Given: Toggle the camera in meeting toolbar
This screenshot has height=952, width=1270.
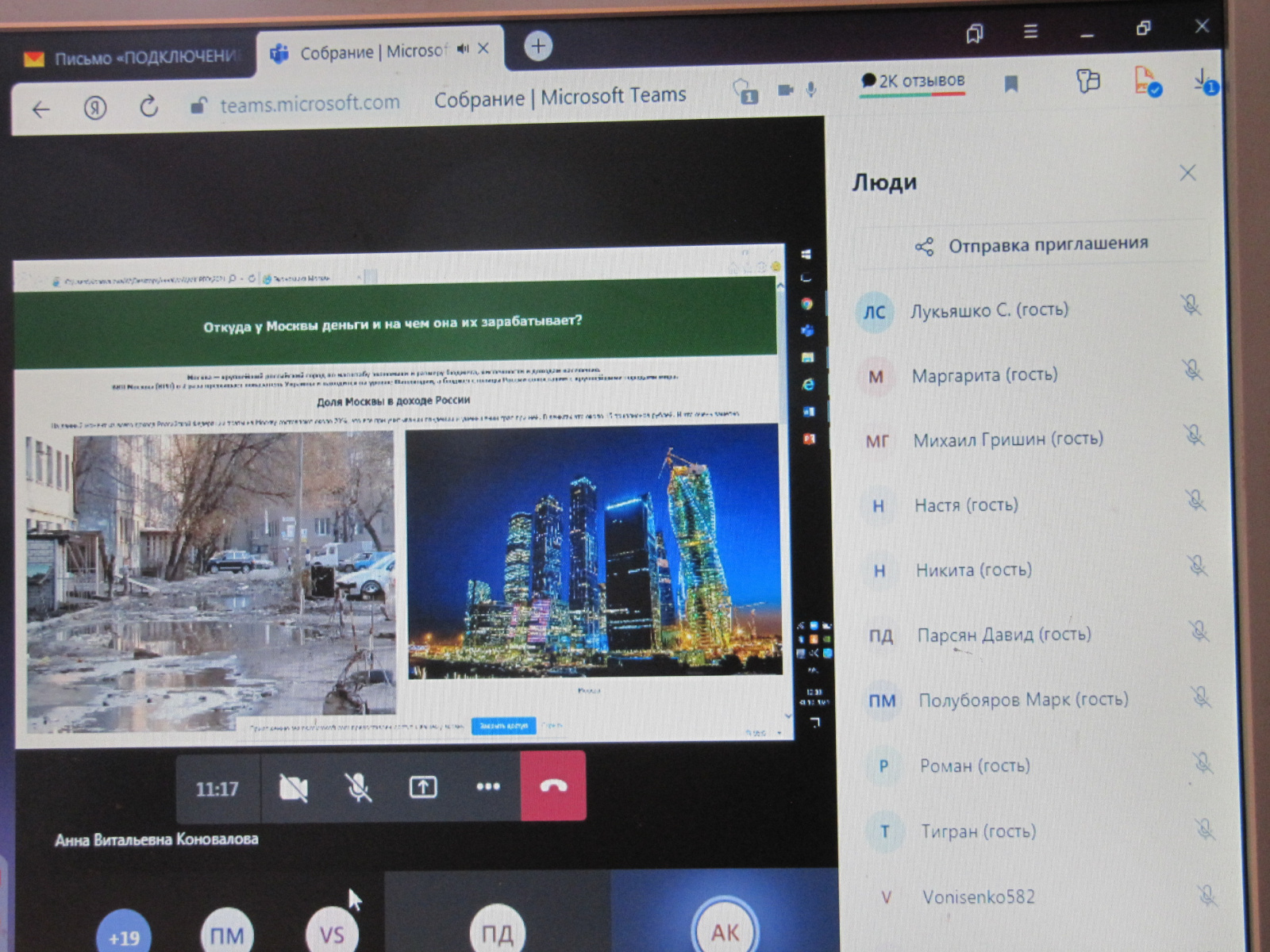Looking at the screenshot, I should tap(293, 788).
